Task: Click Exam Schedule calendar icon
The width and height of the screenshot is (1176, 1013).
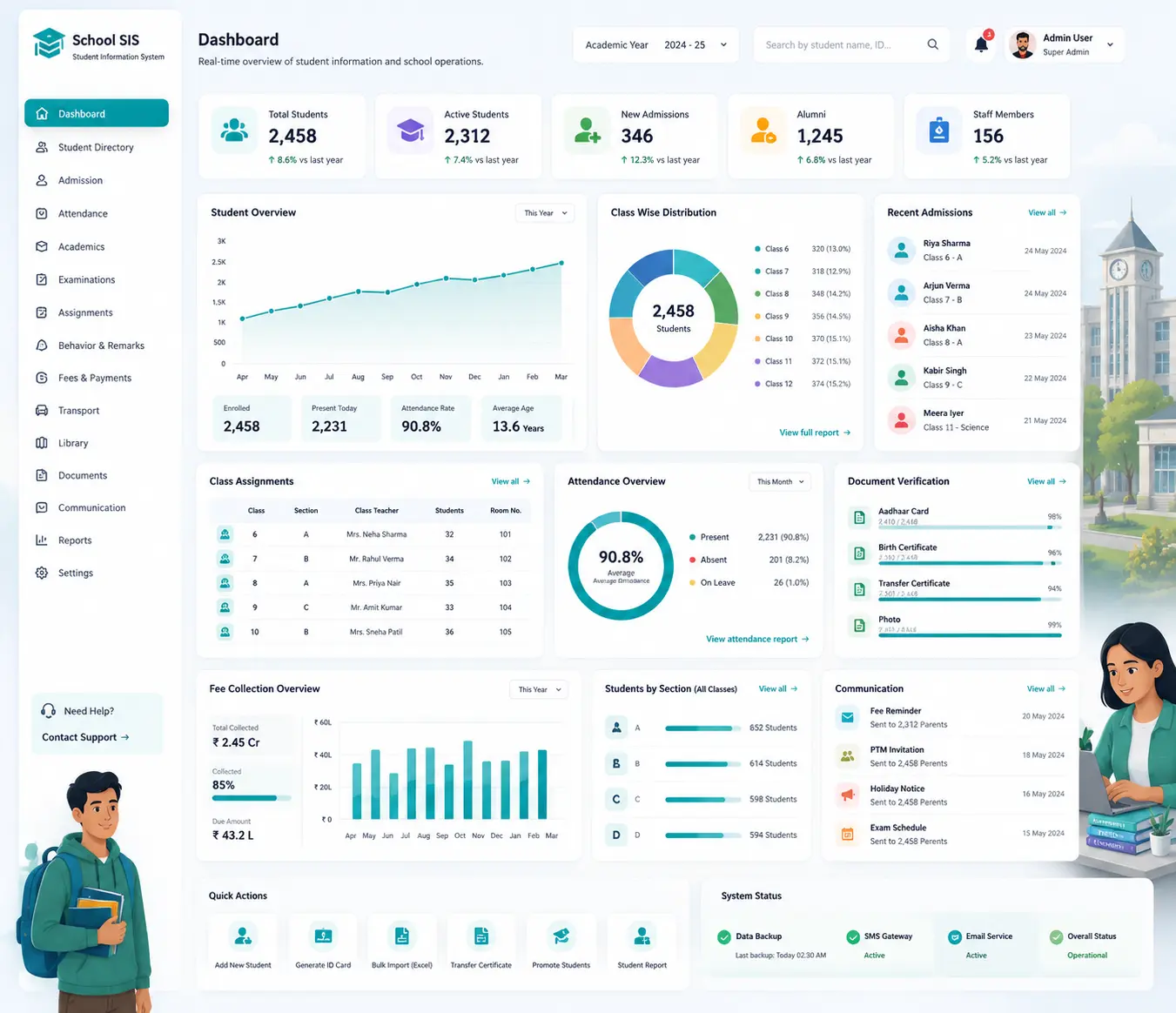Action: click(847, 835)
